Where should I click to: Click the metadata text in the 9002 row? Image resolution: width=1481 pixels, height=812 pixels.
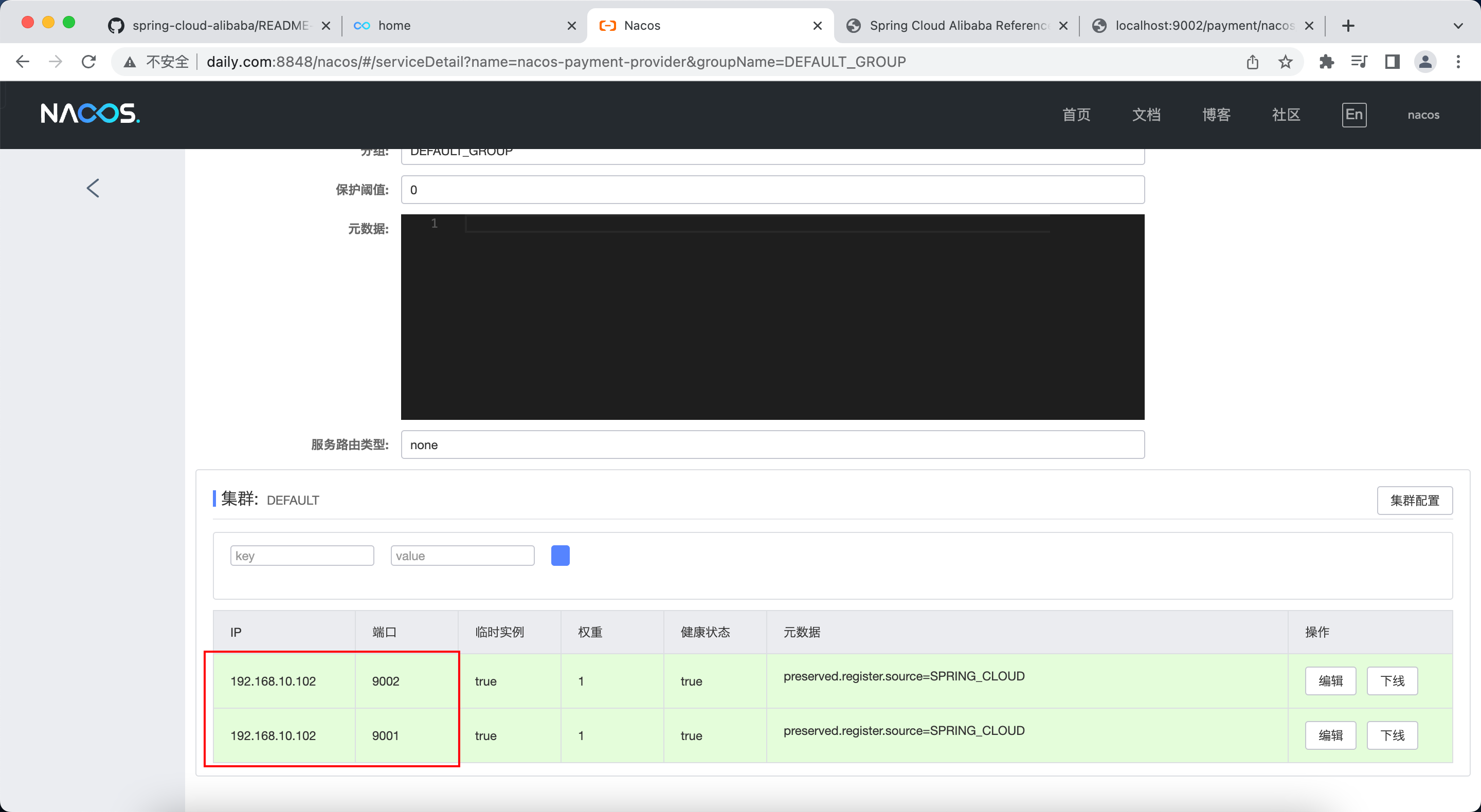[x=904, y=676]
